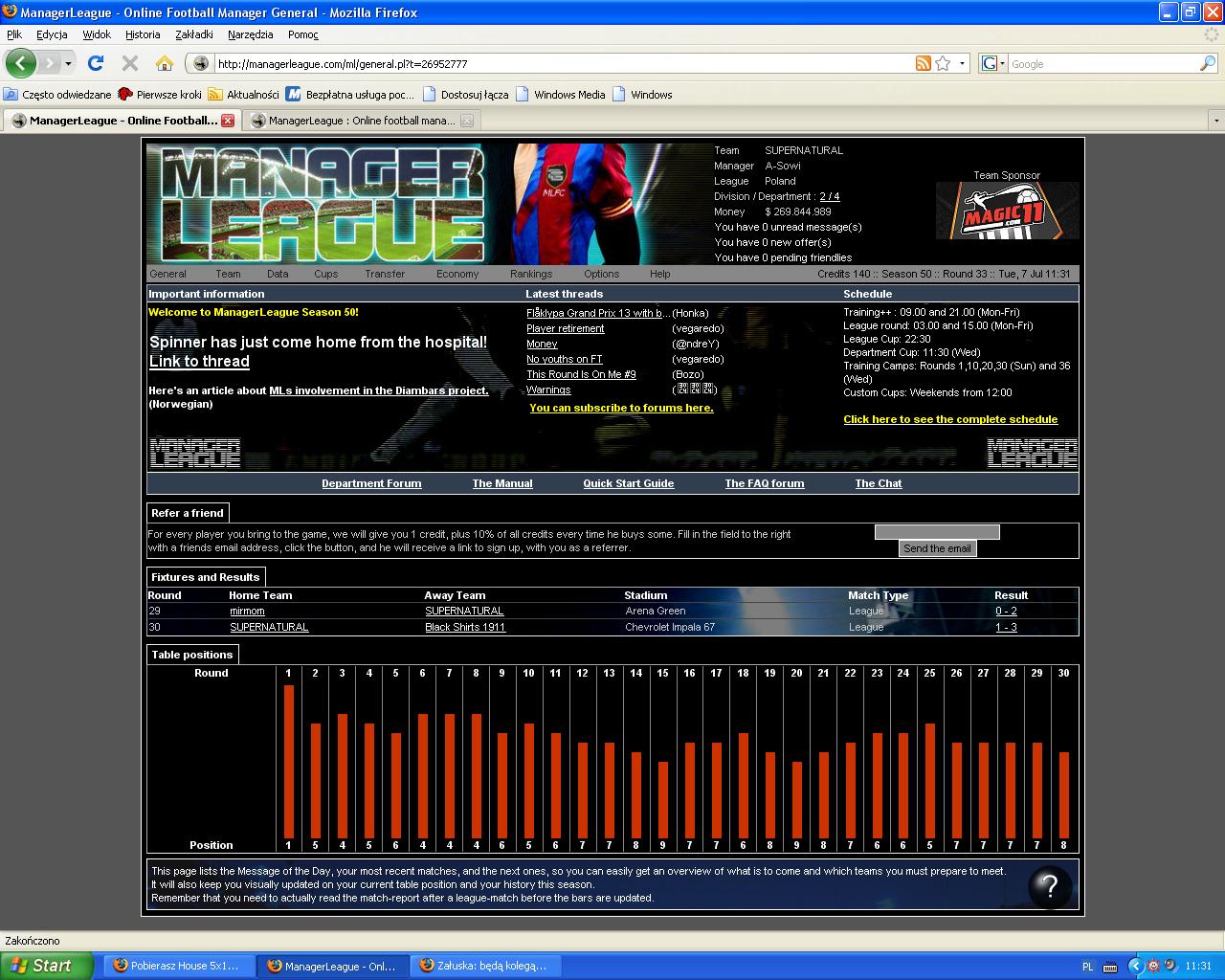
Task: Click the round question mark help icon
Action: tap(1049, 886)
